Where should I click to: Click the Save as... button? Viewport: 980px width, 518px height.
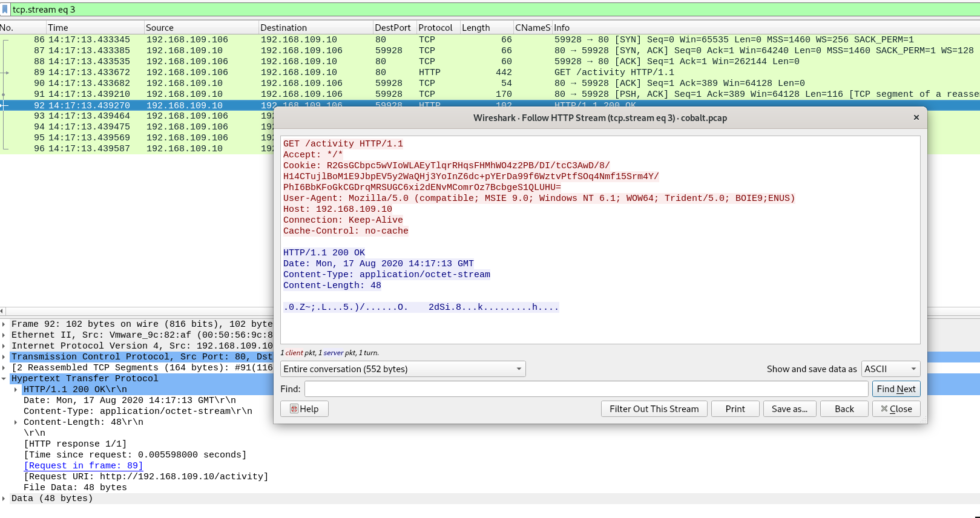click(x=789, y=409)
